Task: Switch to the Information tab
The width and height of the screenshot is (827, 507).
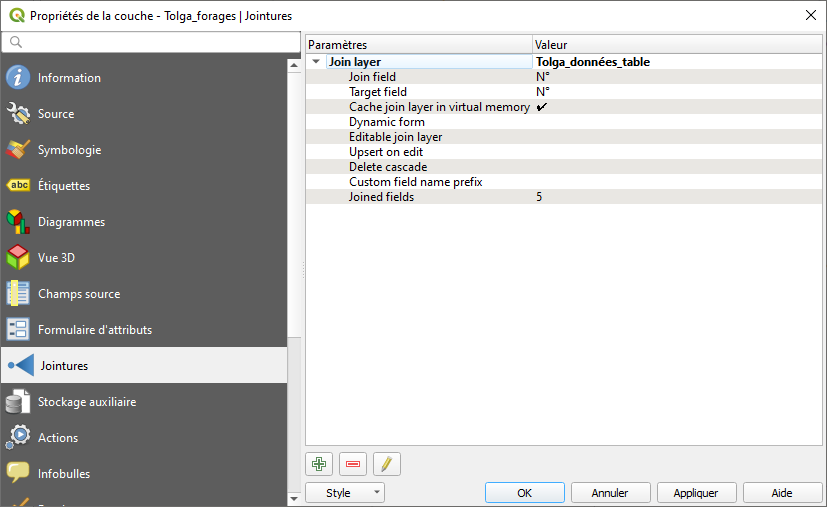Action: (x=69, y=78)
